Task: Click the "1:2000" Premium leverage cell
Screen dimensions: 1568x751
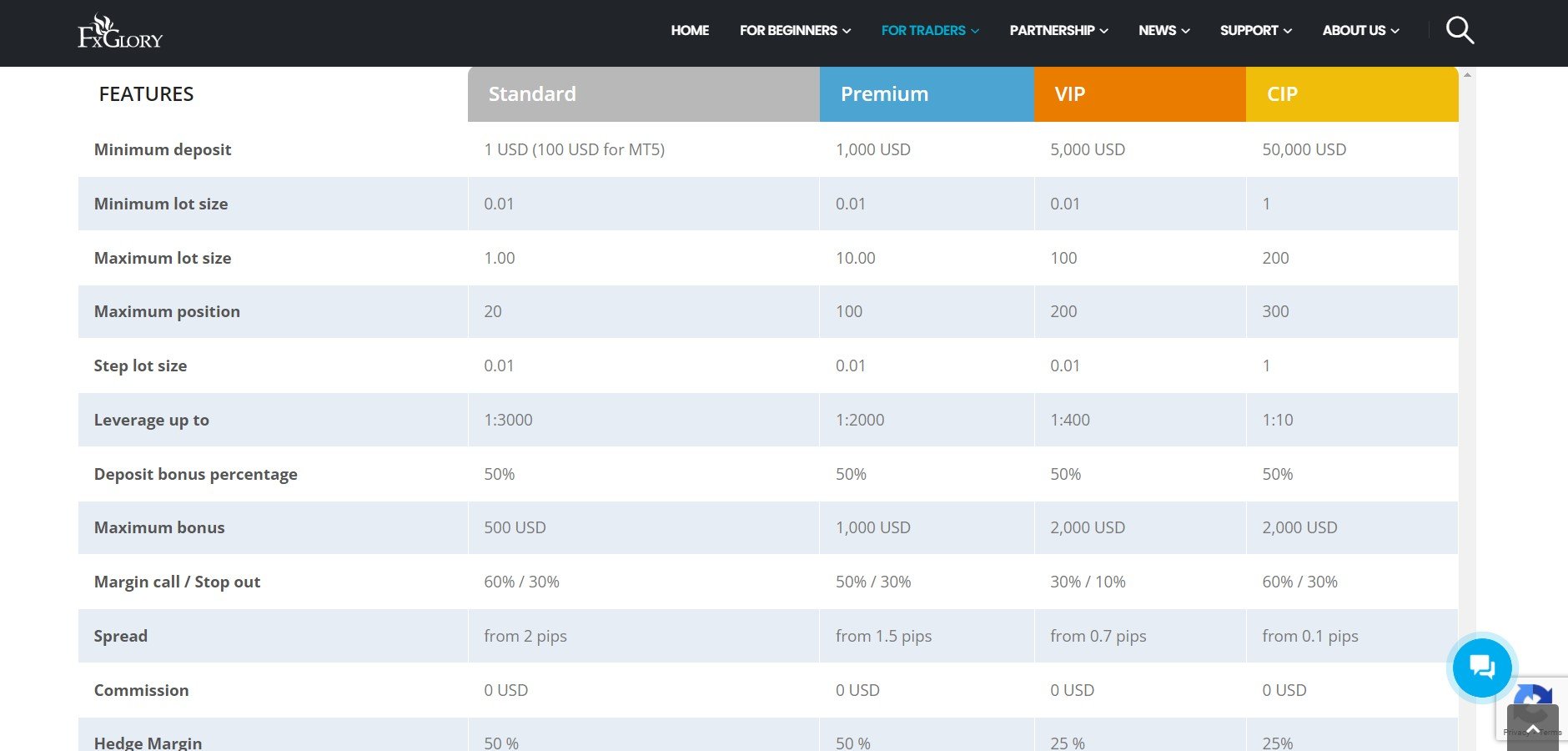Action: pos(860,420)
